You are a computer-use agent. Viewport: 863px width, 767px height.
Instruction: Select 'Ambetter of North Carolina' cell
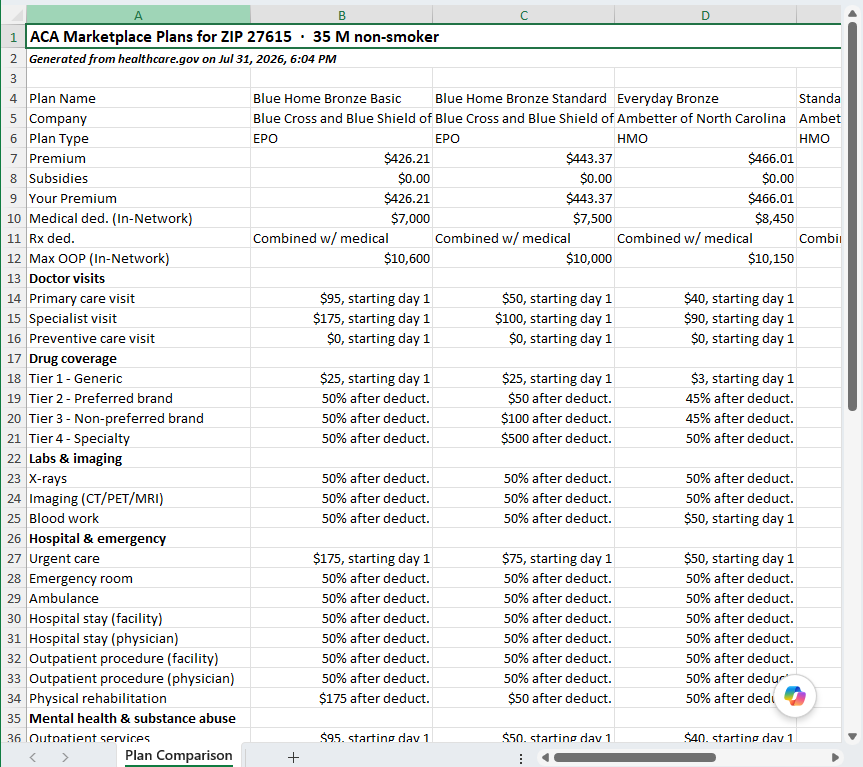pyautogui.click(x=706, y=118)
